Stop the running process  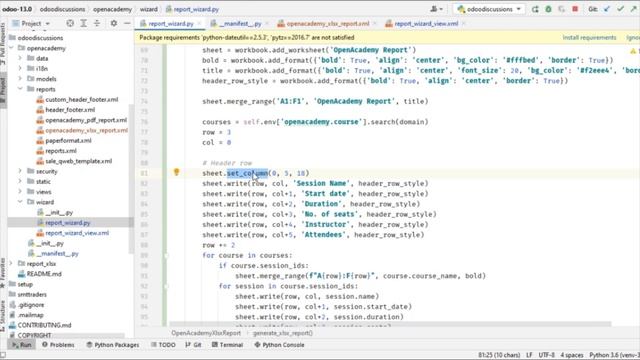tap(575, 9)
